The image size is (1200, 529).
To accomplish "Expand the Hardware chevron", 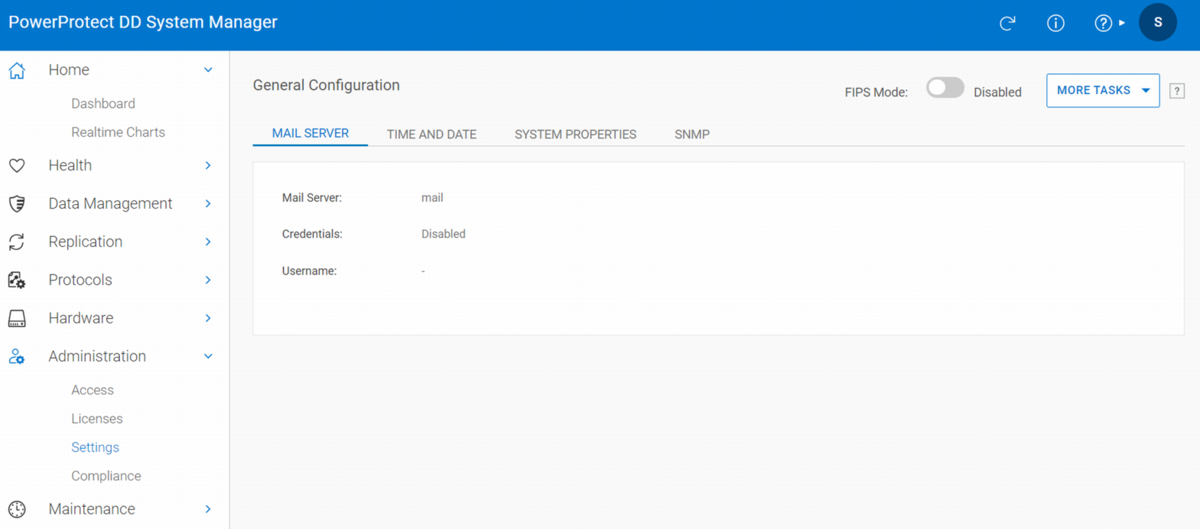I will [208, 318].
